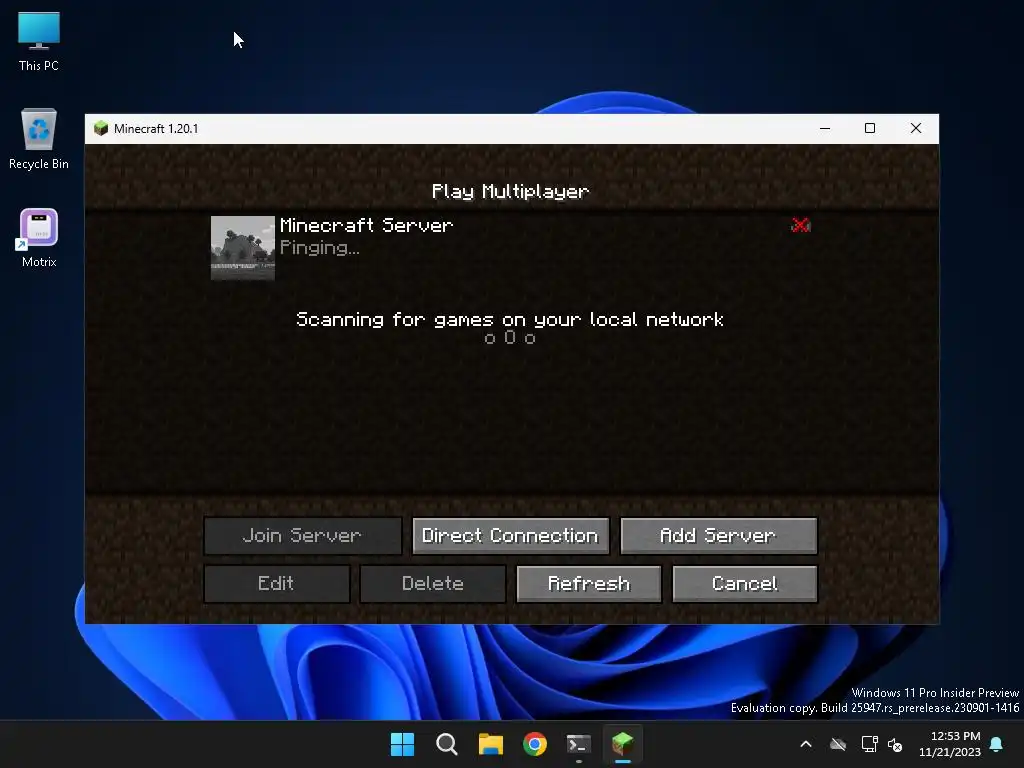Open taskbar Search
This screenshot has height=768, width=1024.
coord(447,744)
